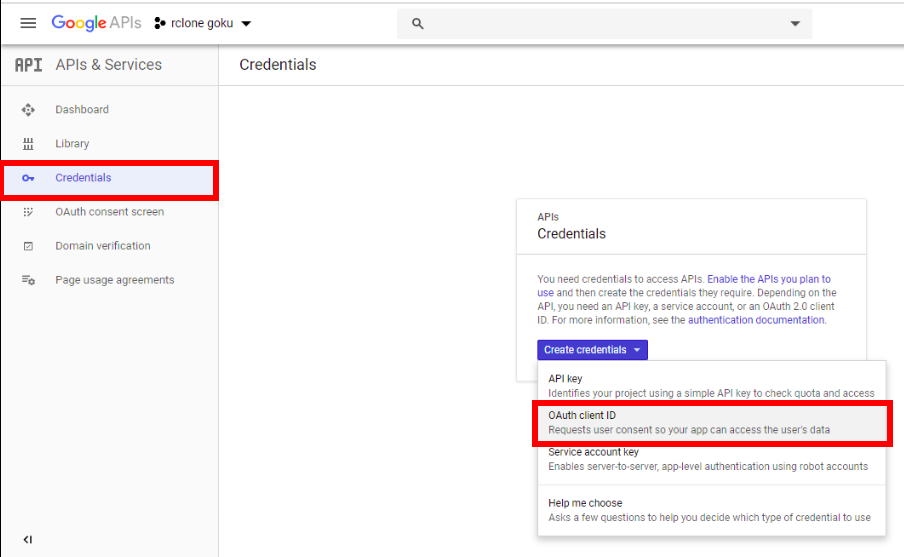Click the Google APIs logo
The height and width of the screenshot is (557, 904).
(x=96, y=23)
